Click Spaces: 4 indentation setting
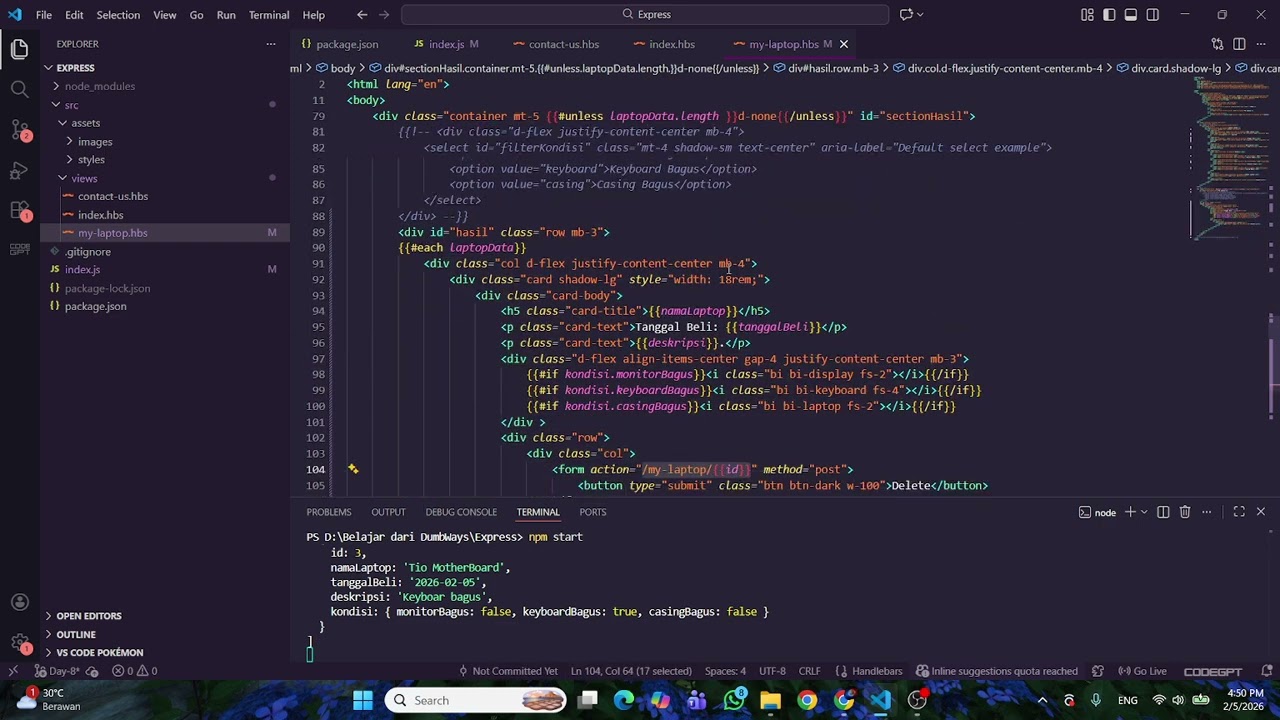 [725, 671]
